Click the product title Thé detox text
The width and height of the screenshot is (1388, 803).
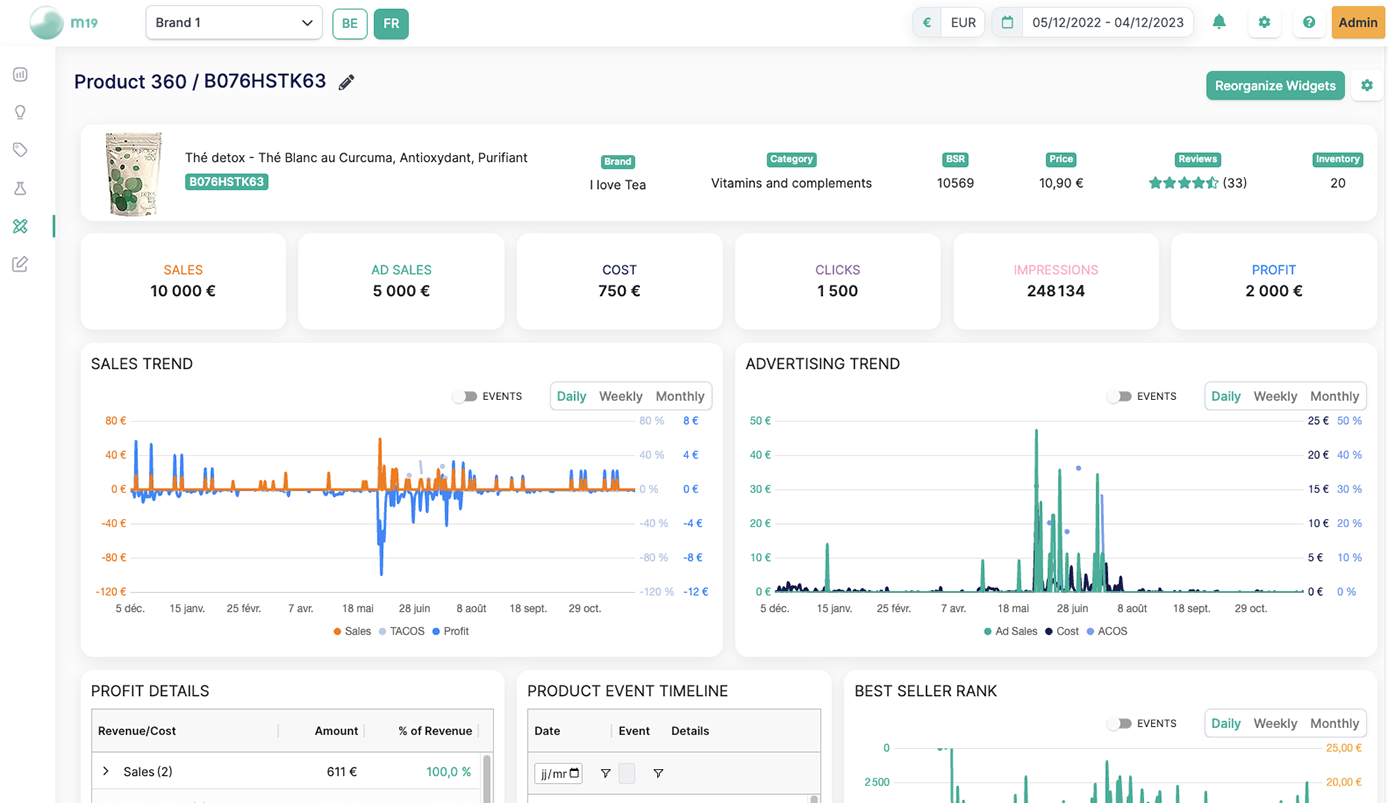click(x=356, y=158)
